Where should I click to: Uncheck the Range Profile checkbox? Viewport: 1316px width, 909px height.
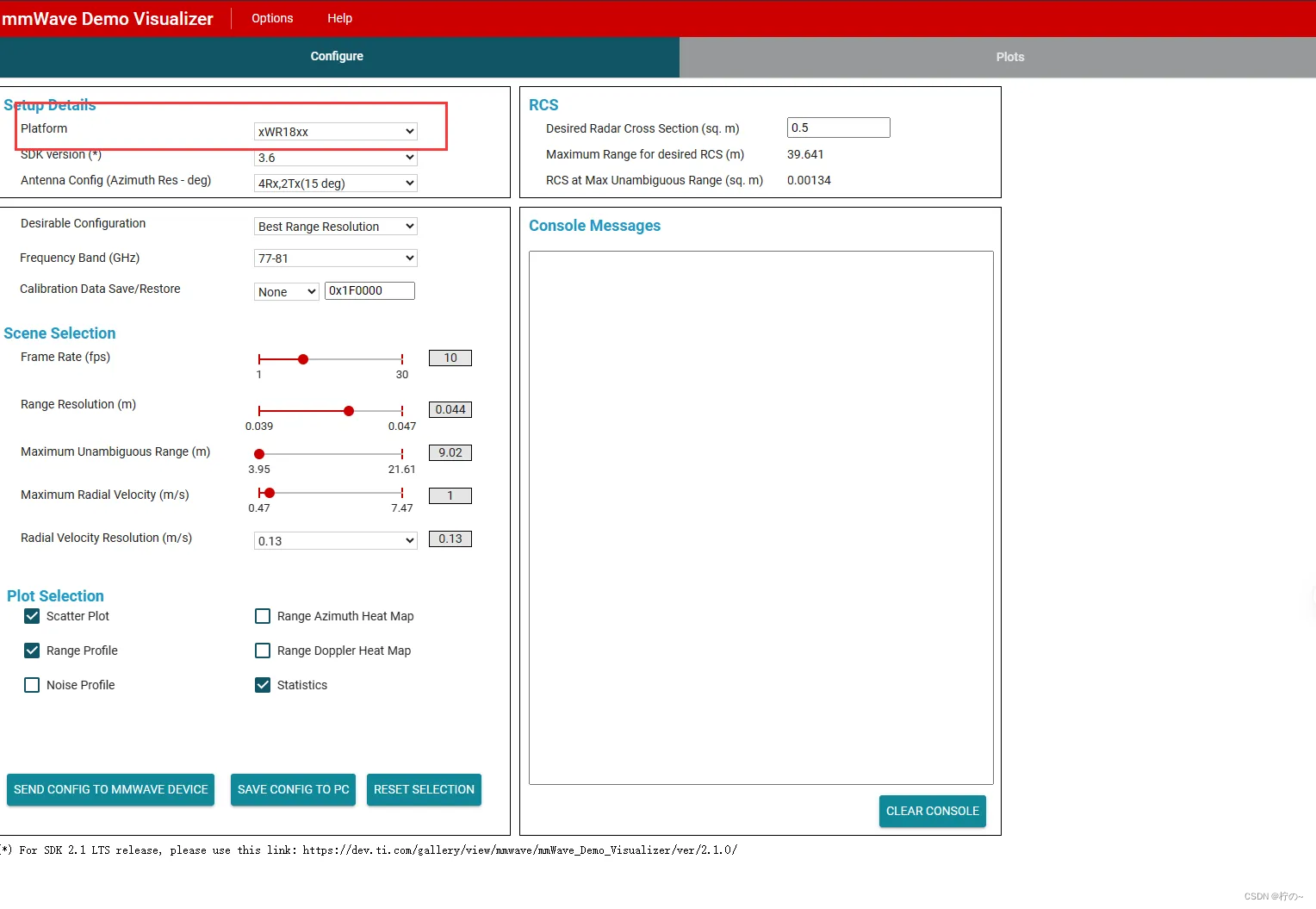[x=32, y=651]
